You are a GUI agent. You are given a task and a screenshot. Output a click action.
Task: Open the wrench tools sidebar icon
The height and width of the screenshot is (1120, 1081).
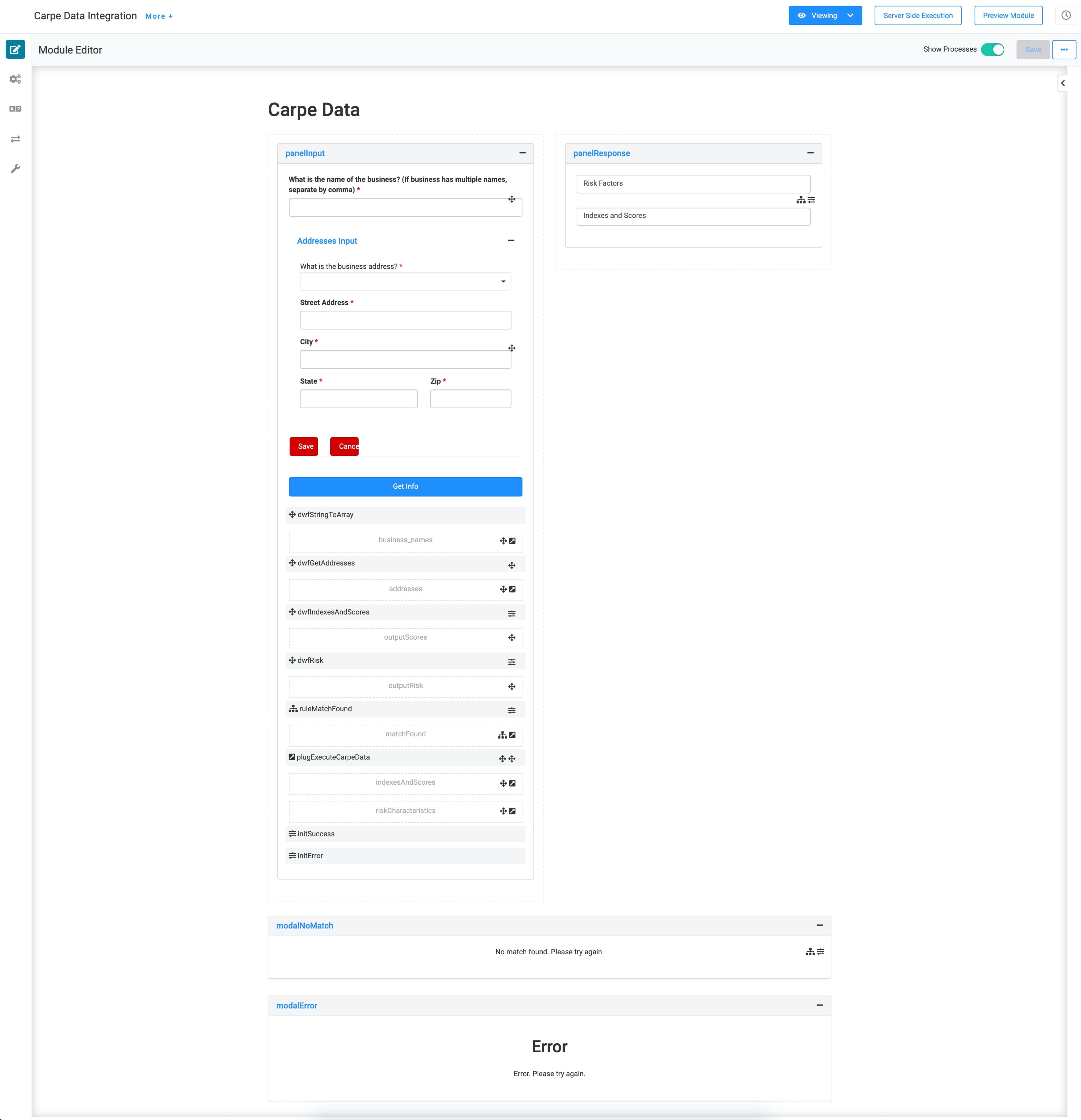coord(15,169)
